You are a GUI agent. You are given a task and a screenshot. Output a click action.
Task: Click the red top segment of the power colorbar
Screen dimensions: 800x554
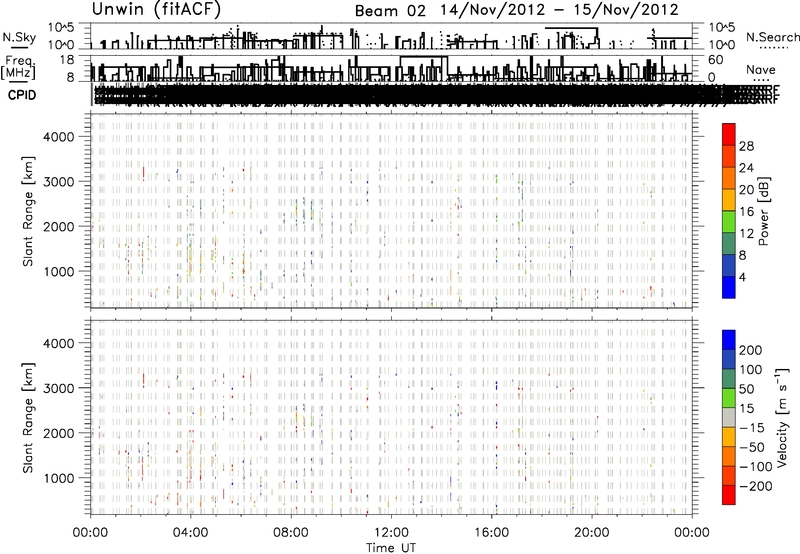click(729, 134)
